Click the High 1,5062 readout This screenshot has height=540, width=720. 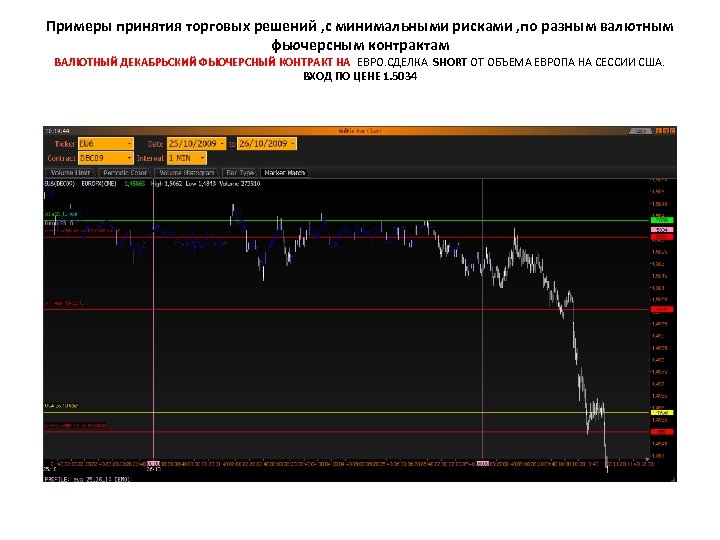(x=166, y=184)
